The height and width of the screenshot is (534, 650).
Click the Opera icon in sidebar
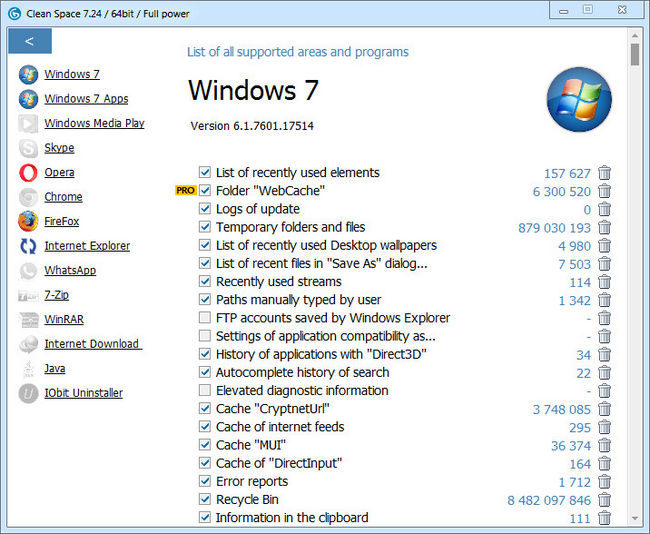click(28, 172)
